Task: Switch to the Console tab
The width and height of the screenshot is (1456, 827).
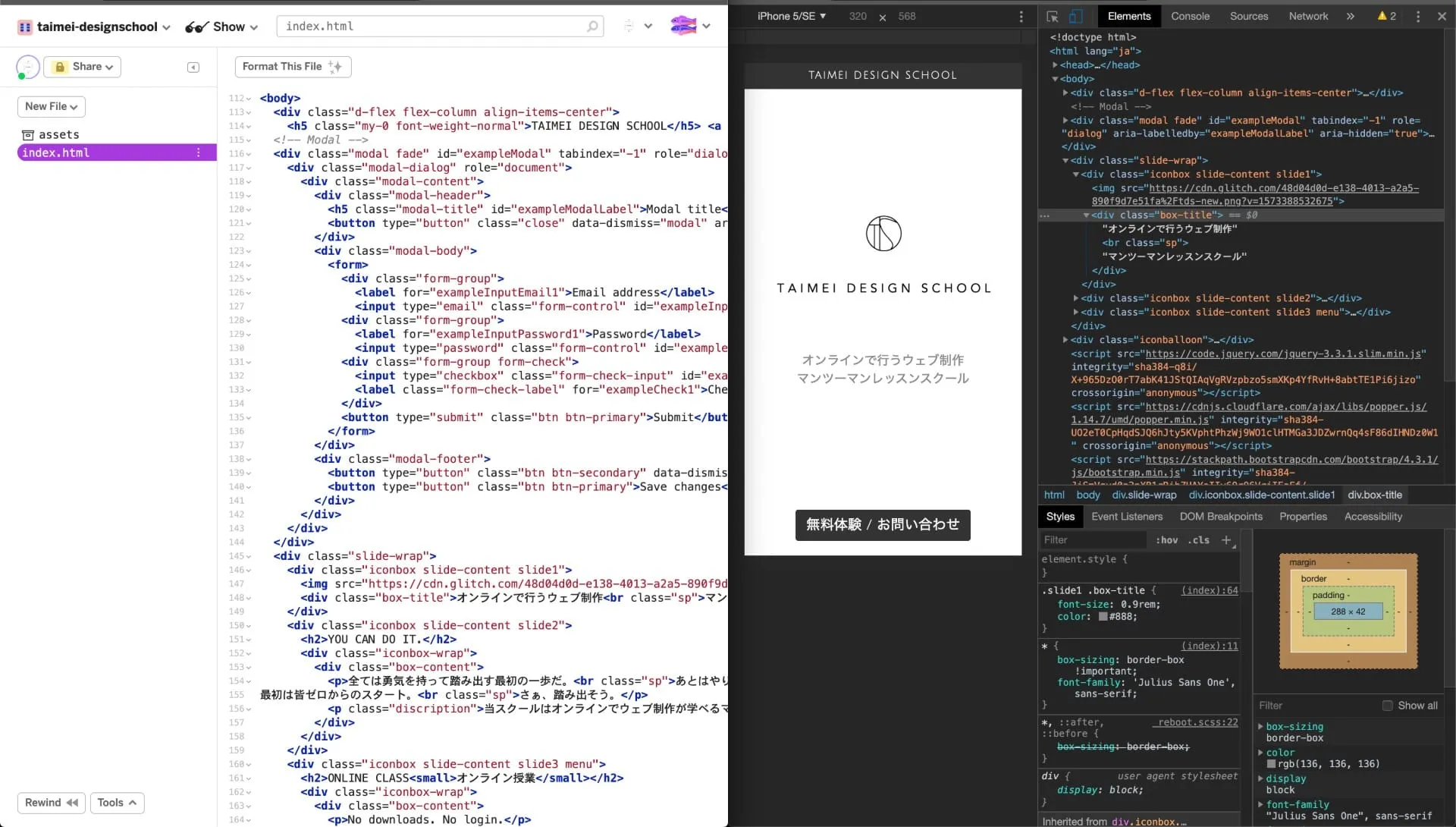Action: click(x=1190, y=16)
